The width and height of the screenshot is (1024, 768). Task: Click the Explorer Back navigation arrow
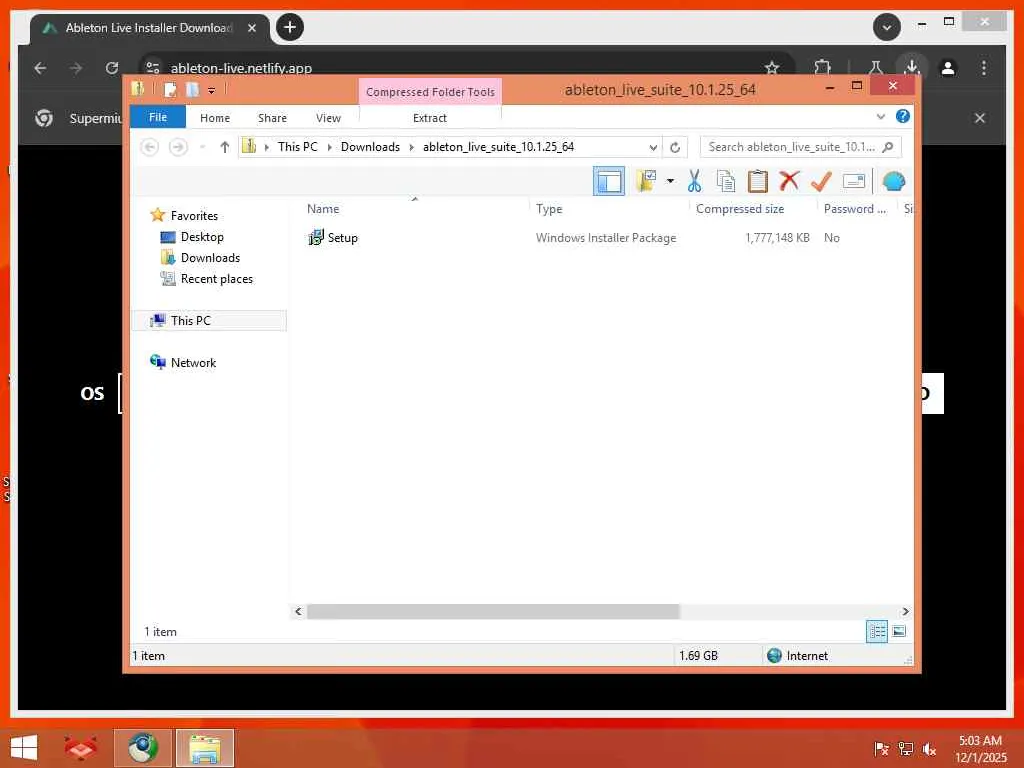[x=150, y=147]
